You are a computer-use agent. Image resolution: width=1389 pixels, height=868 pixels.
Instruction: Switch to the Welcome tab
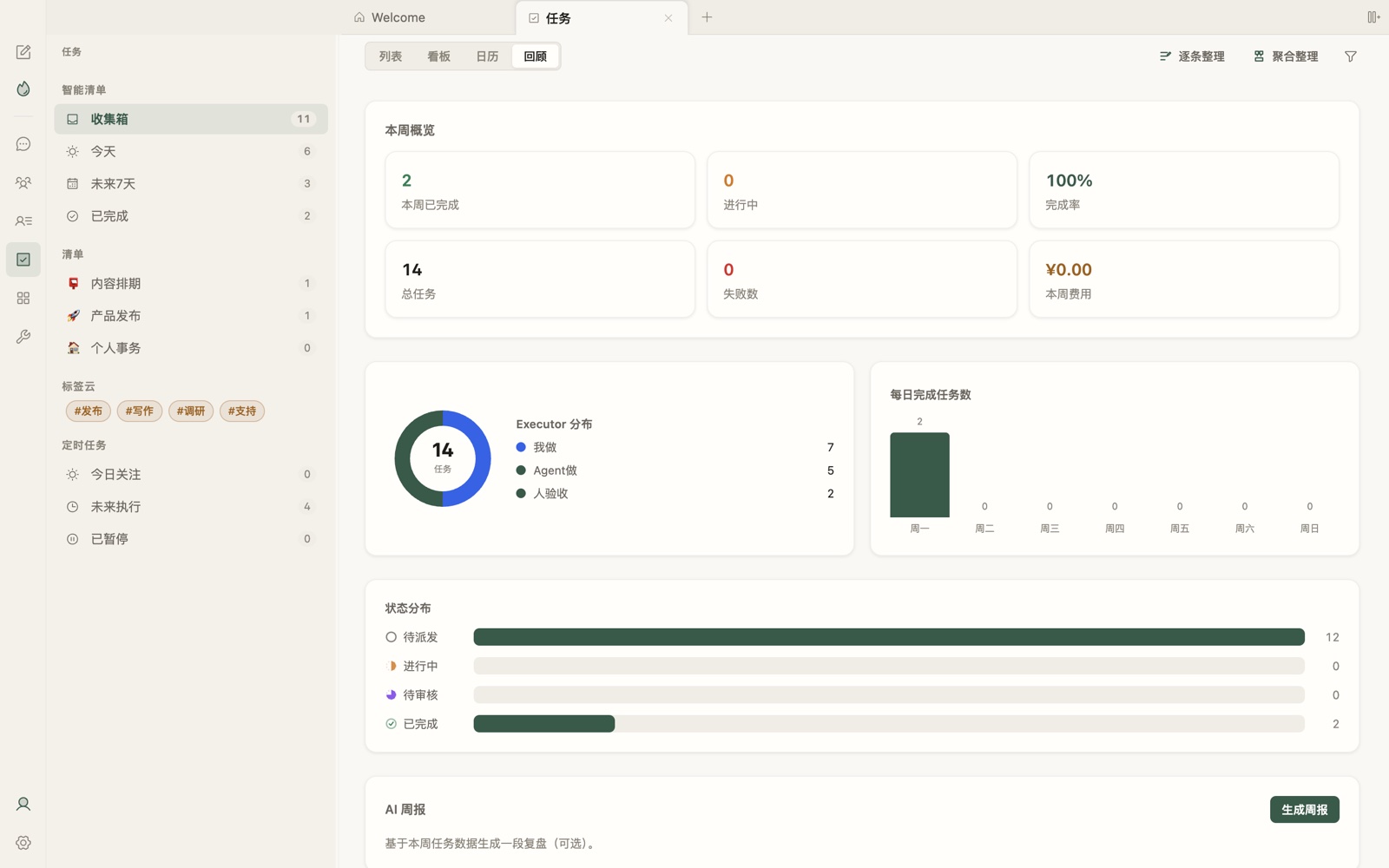click(427, 17)
